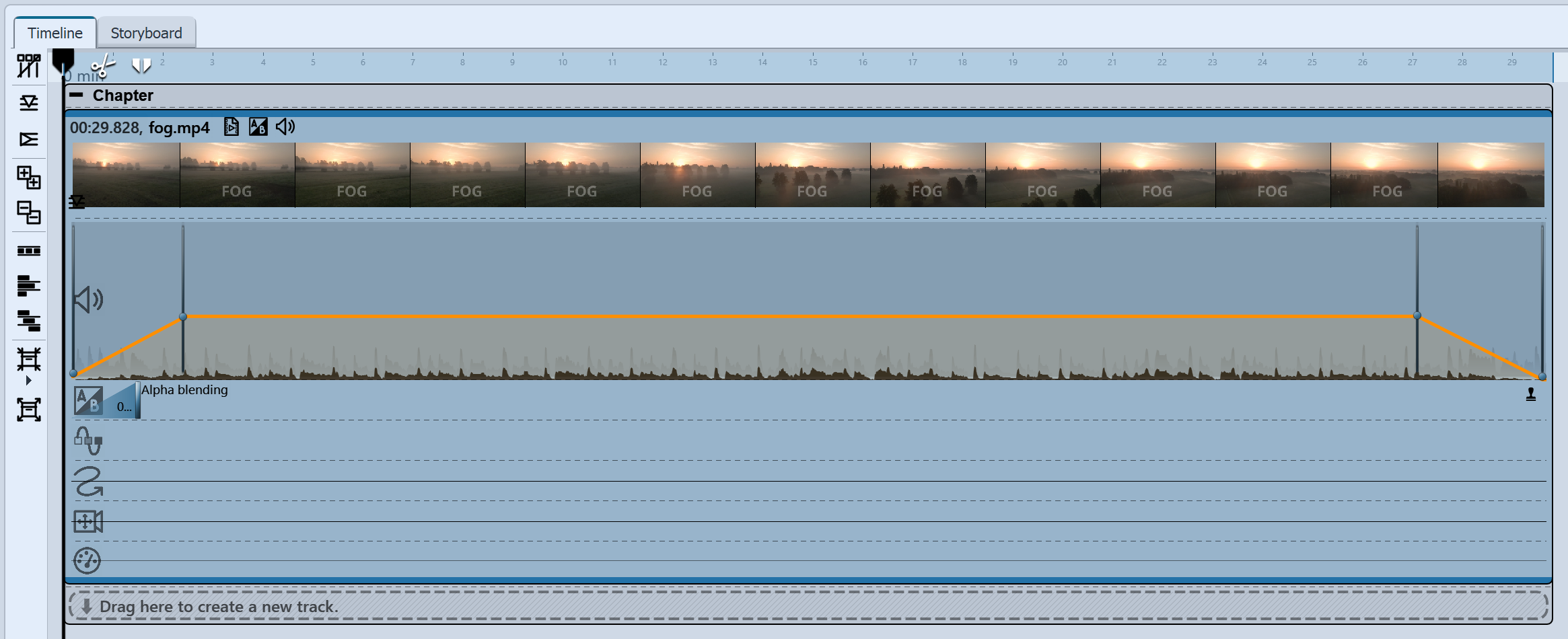Image resolution: width=1568 pixels, height=639 pixels.
Task: Collapse the Chapter track with its minus button
Action: pos(76,95)
